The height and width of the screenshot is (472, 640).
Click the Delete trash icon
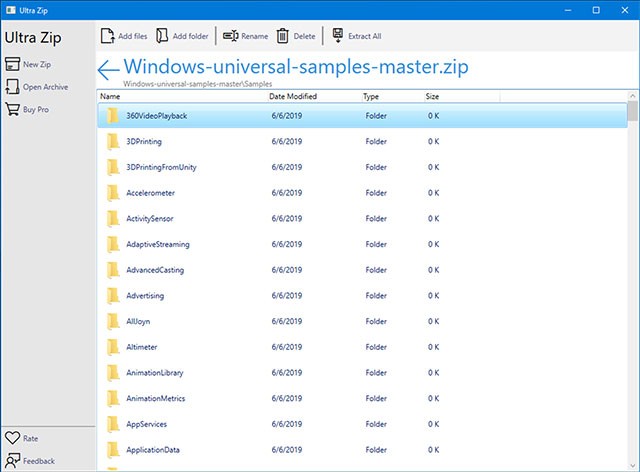point(283,36)
